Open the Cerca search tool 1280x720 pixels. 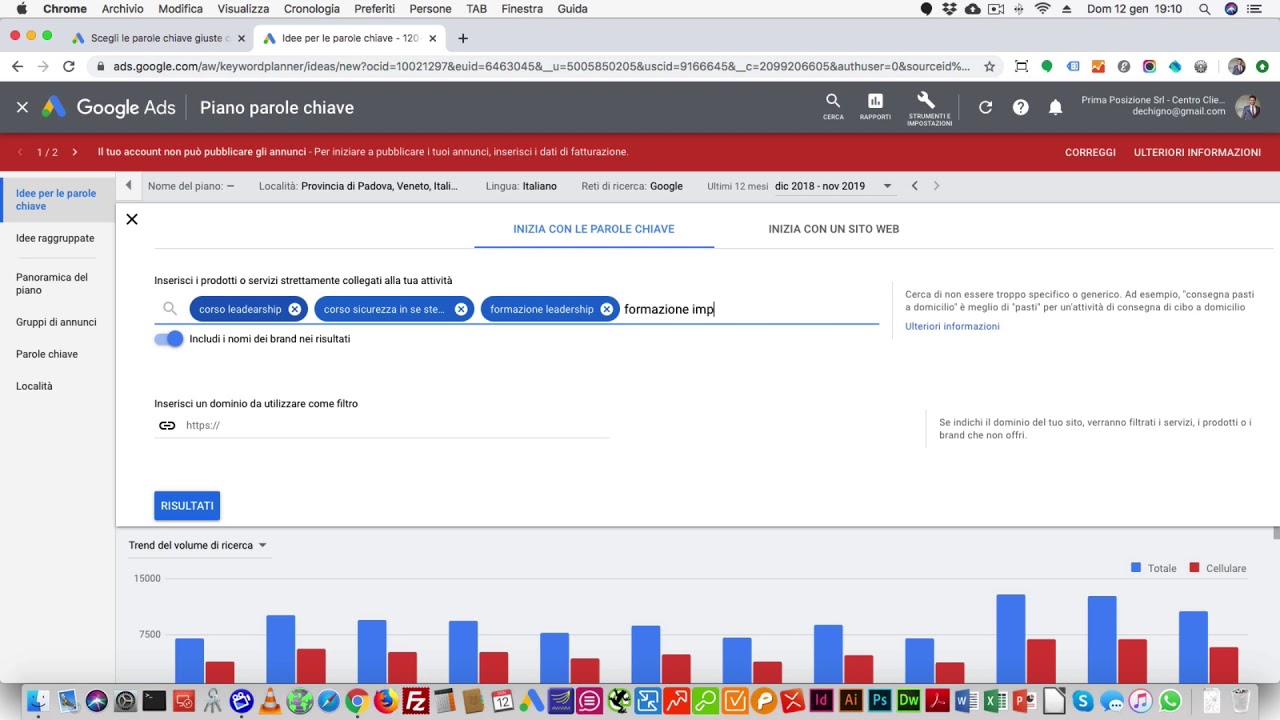point(833,105)
